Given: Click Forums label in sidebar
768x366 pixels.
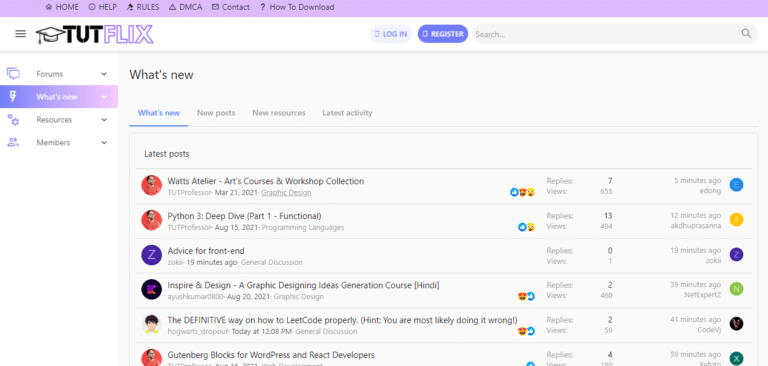Looking at the screenshot, I should (49, 74).
